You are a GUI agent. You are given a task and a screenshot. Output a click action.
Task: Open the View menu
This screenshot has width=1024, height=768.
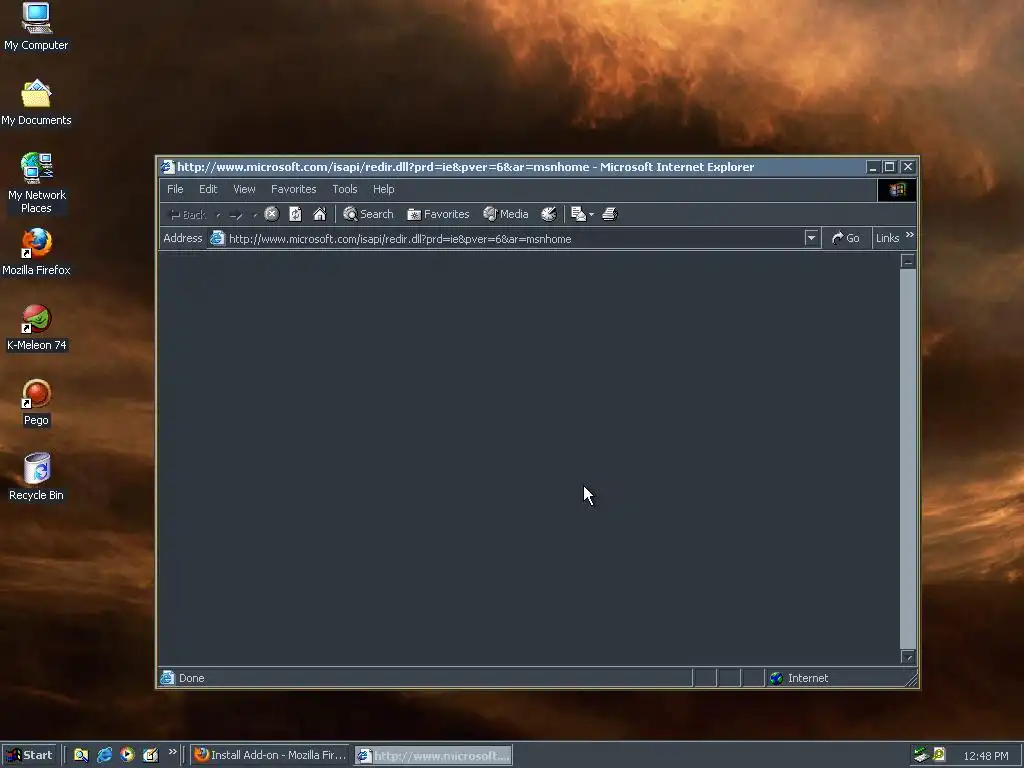(x=244, y=189)
